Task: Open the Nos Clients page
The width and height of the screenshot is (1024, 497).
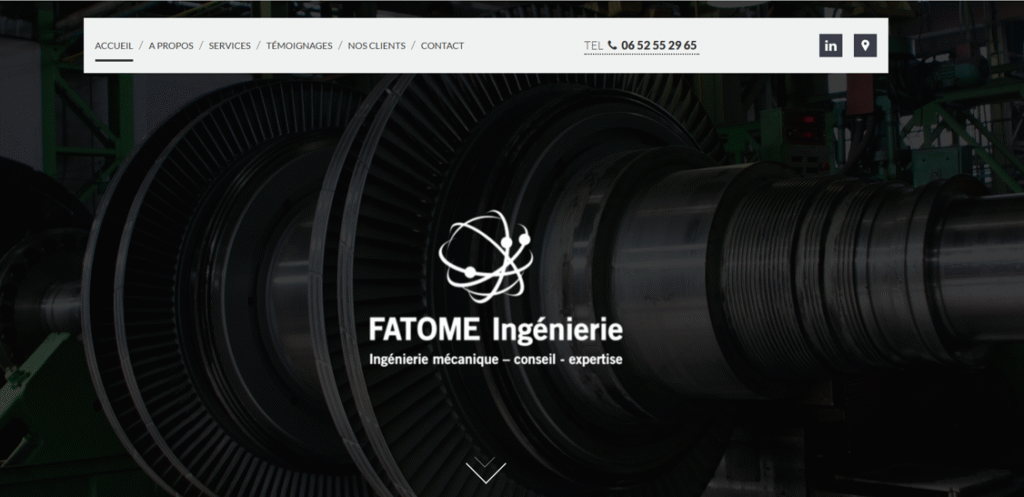Action: (x=376, y=45)
